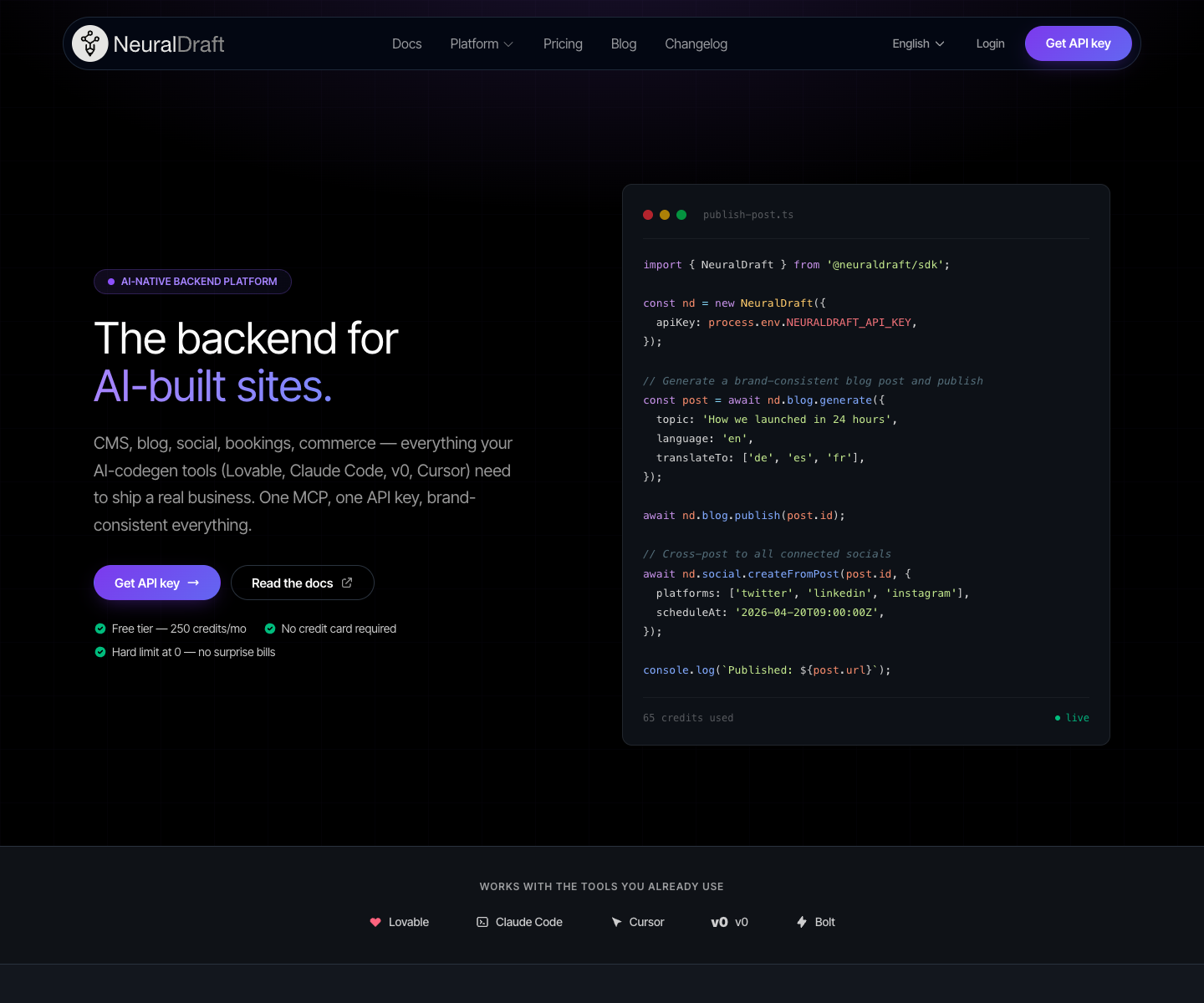
Task: Click the NeuralDraft logo icon
Action: [x=90, y=43]
